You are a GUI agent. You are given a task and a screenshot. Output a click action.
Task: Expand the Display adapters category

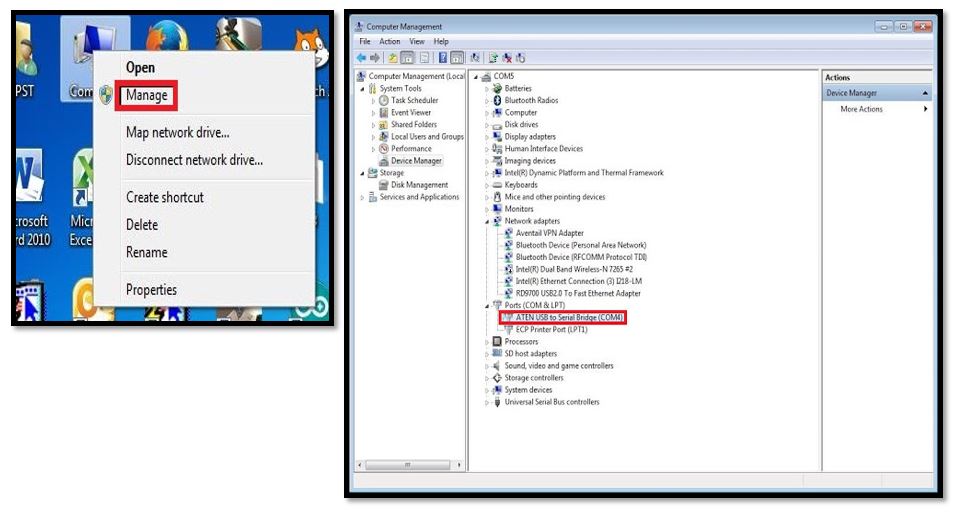tap(487, 137)
